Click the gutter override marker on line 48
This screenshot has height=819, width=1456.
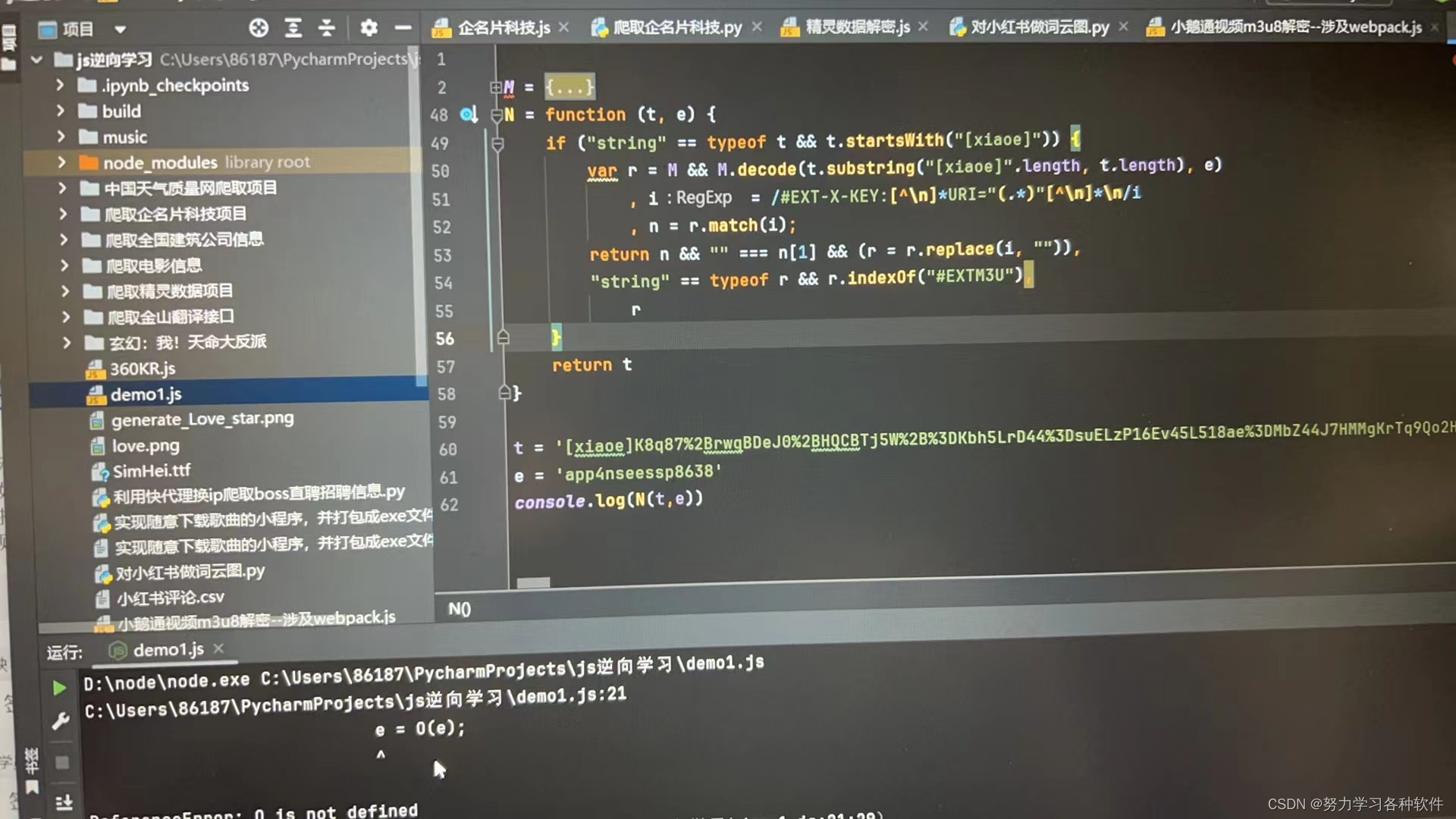[468, 115]
